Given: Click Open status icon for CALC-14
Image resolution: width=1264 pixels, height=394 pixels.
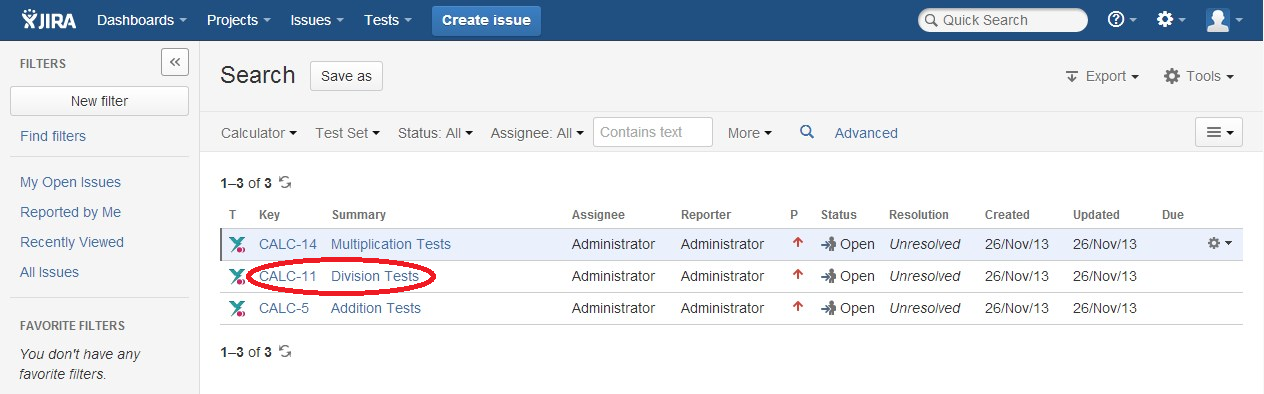Looking at the screenshot, I should (829, 244).
